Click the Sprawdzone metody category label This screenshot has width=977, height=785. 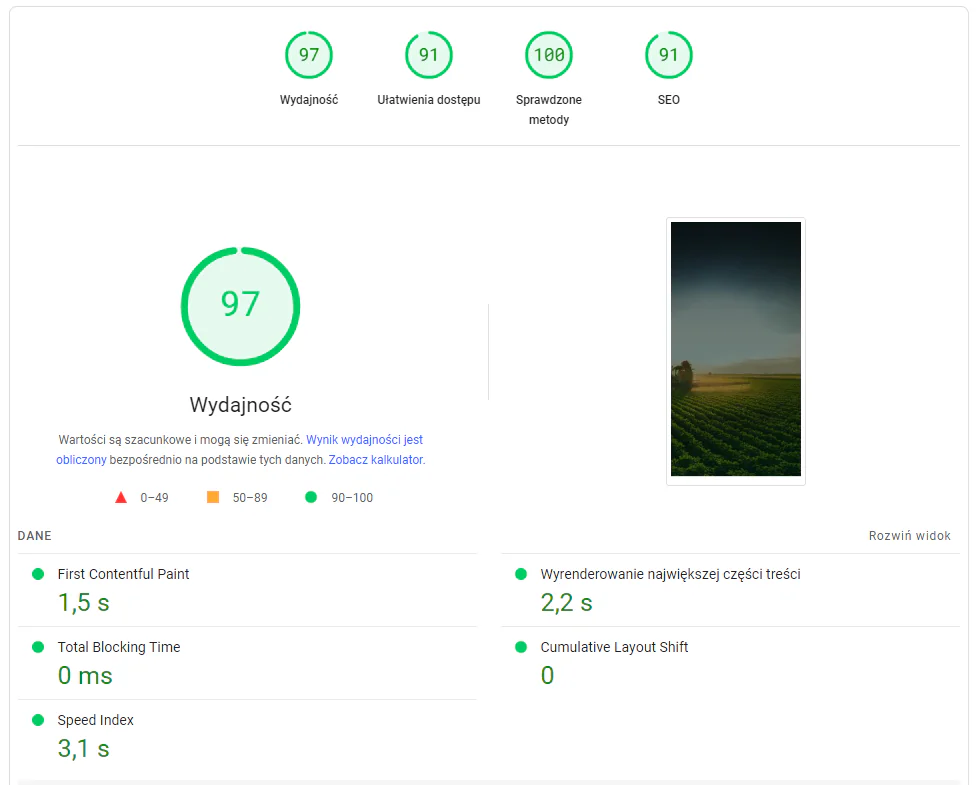pos(549,110)
